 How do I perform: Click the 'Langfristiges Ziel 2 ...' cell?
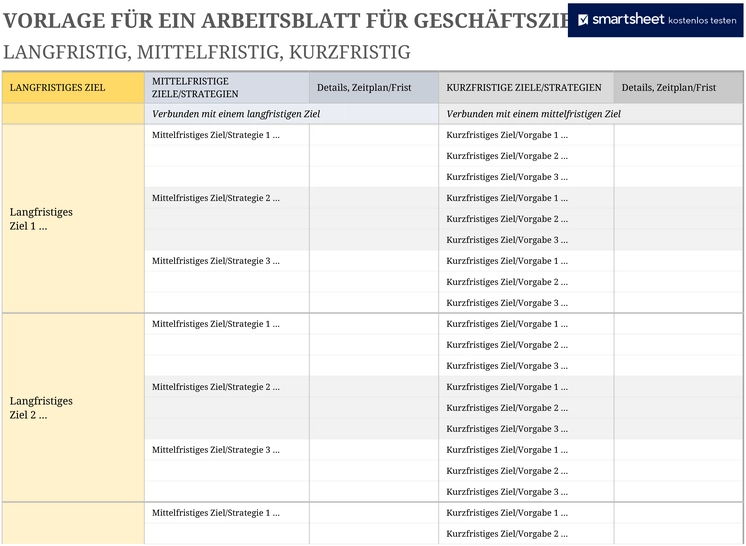(73, 408)
